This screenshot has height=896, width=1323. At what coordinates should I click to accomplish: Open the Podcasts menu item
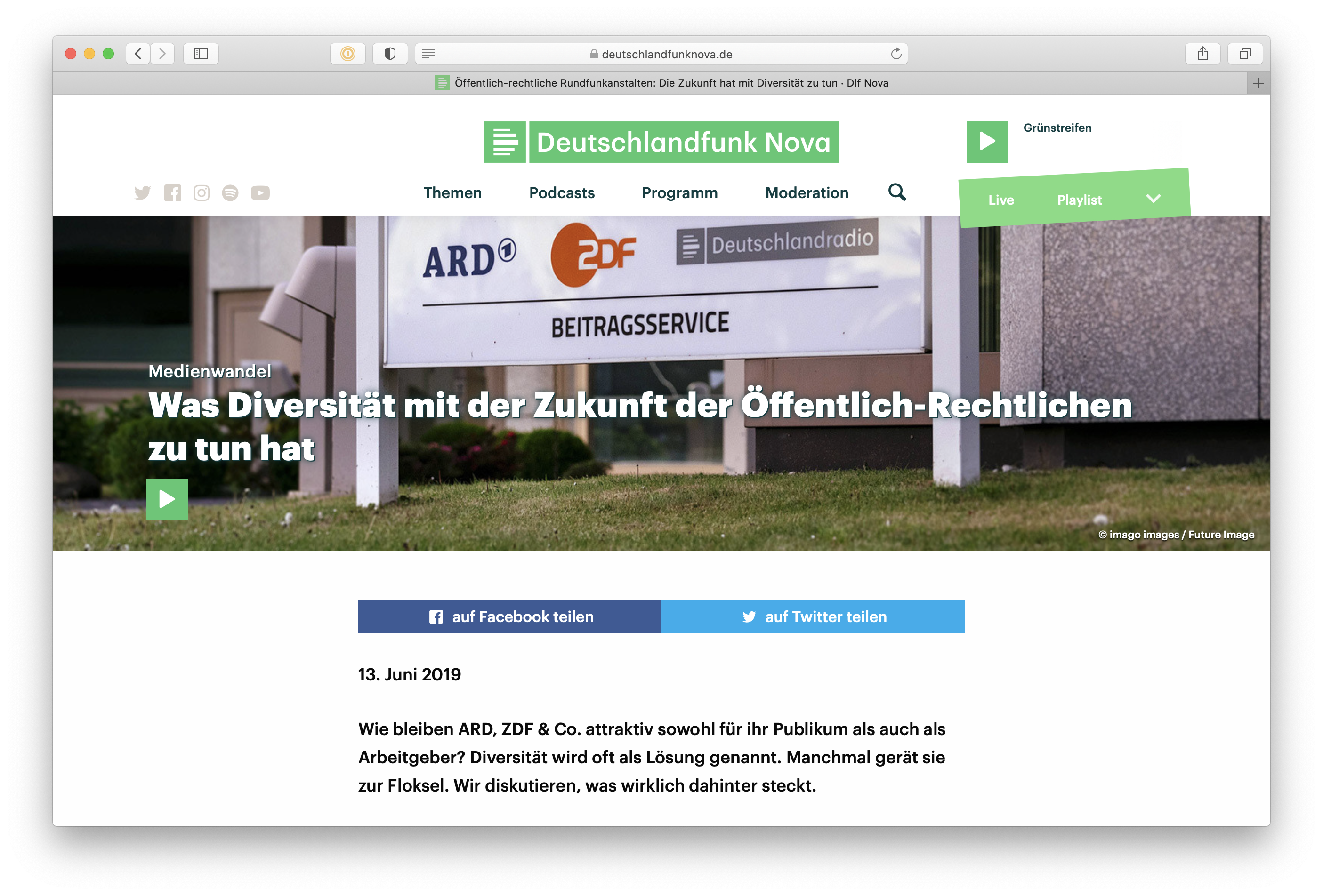point(562,193)
